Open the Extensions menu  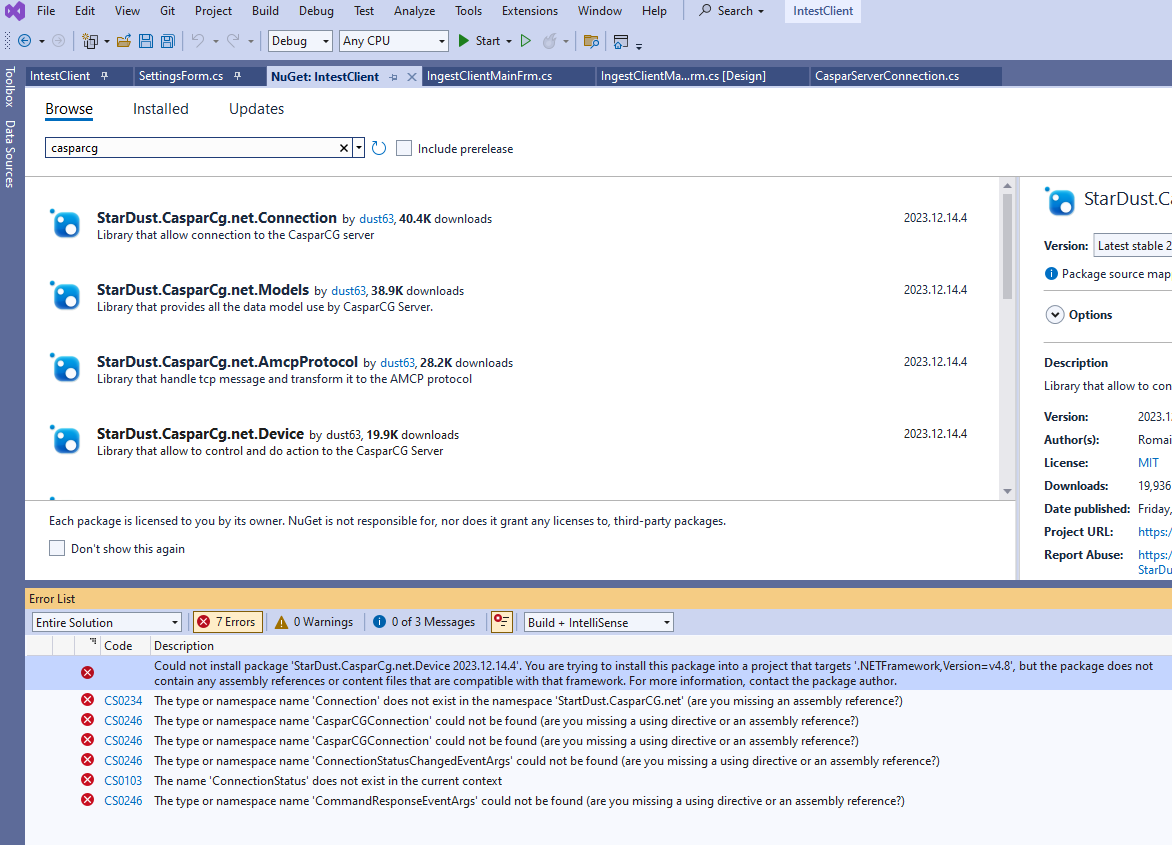[529, 10]
